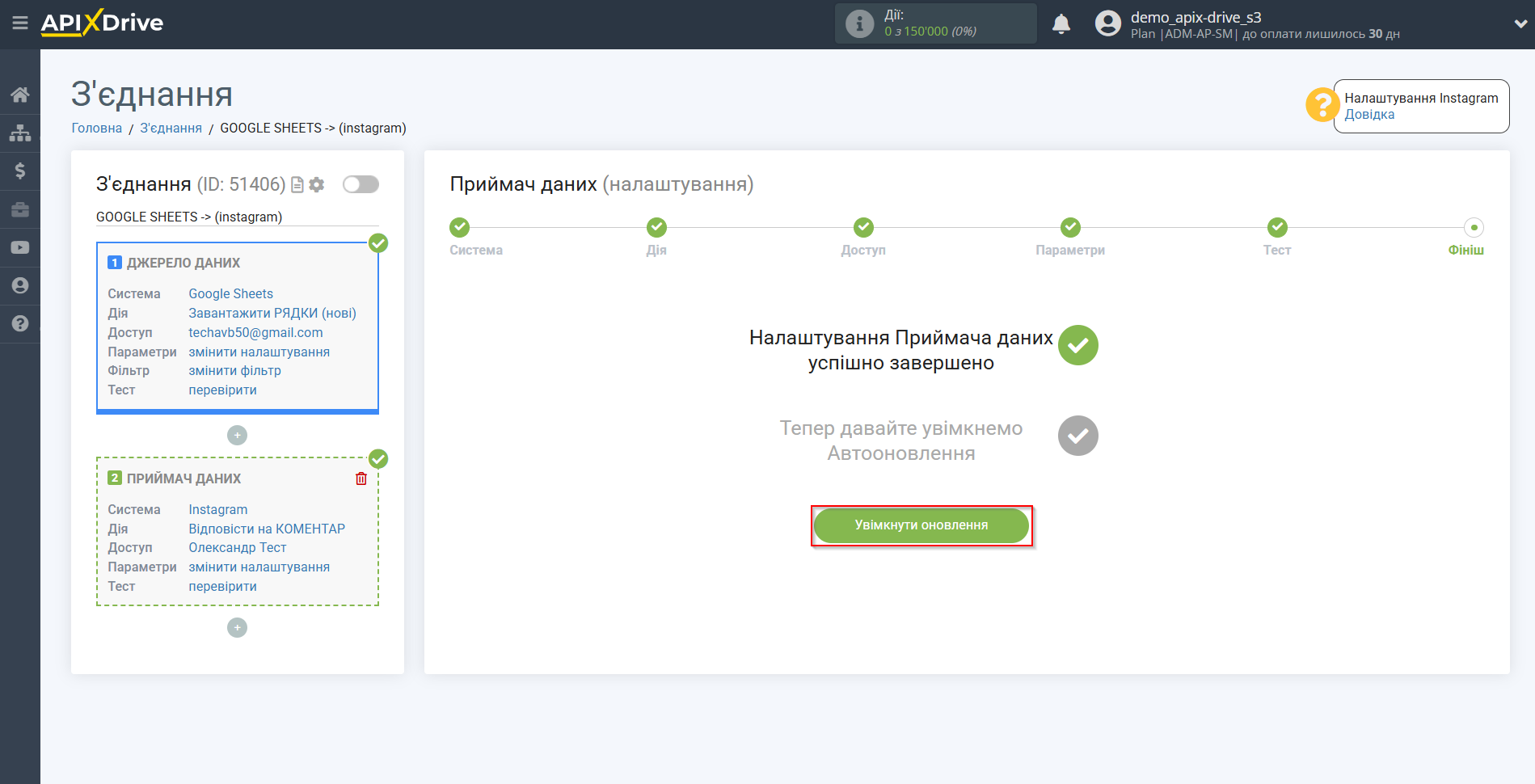Add a step after the data source

237,436
